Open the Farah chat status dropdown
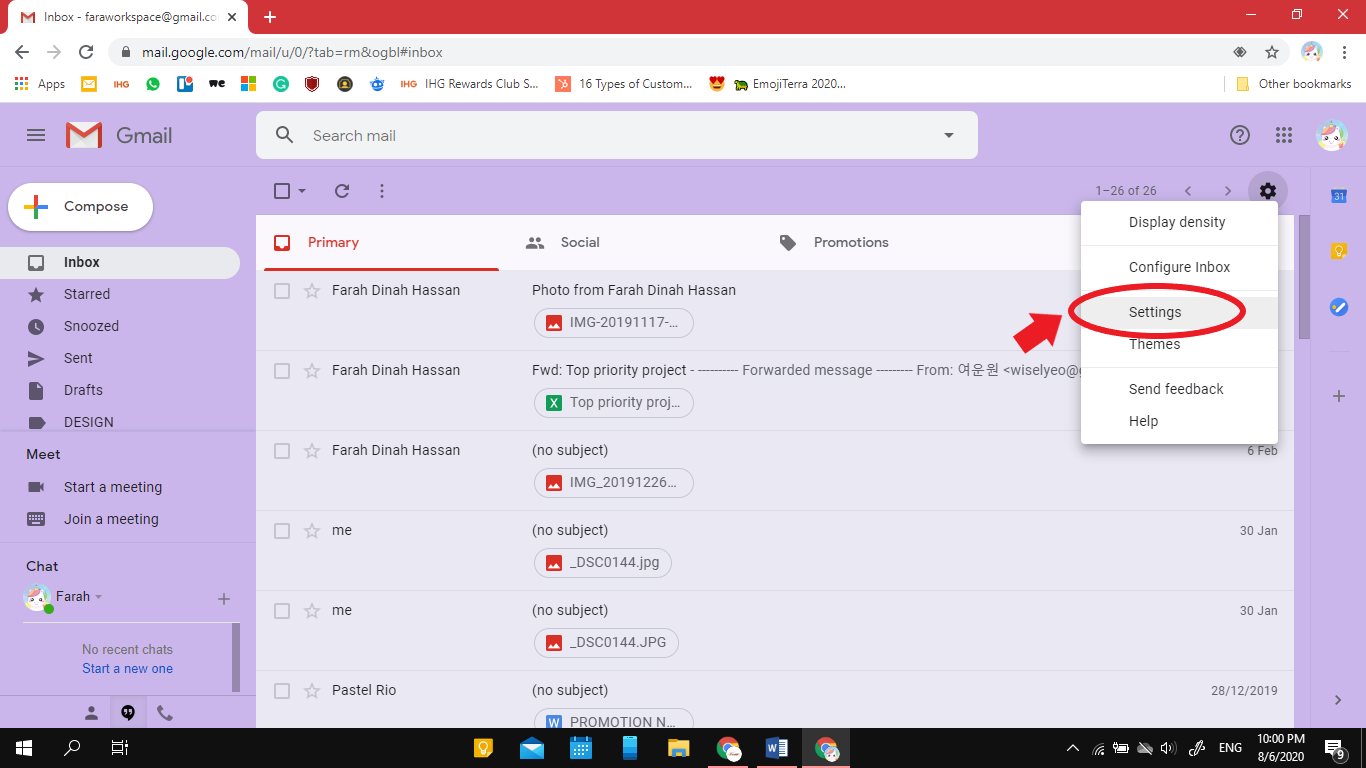Screen dimensions: 1366x768 pos(98,597)
